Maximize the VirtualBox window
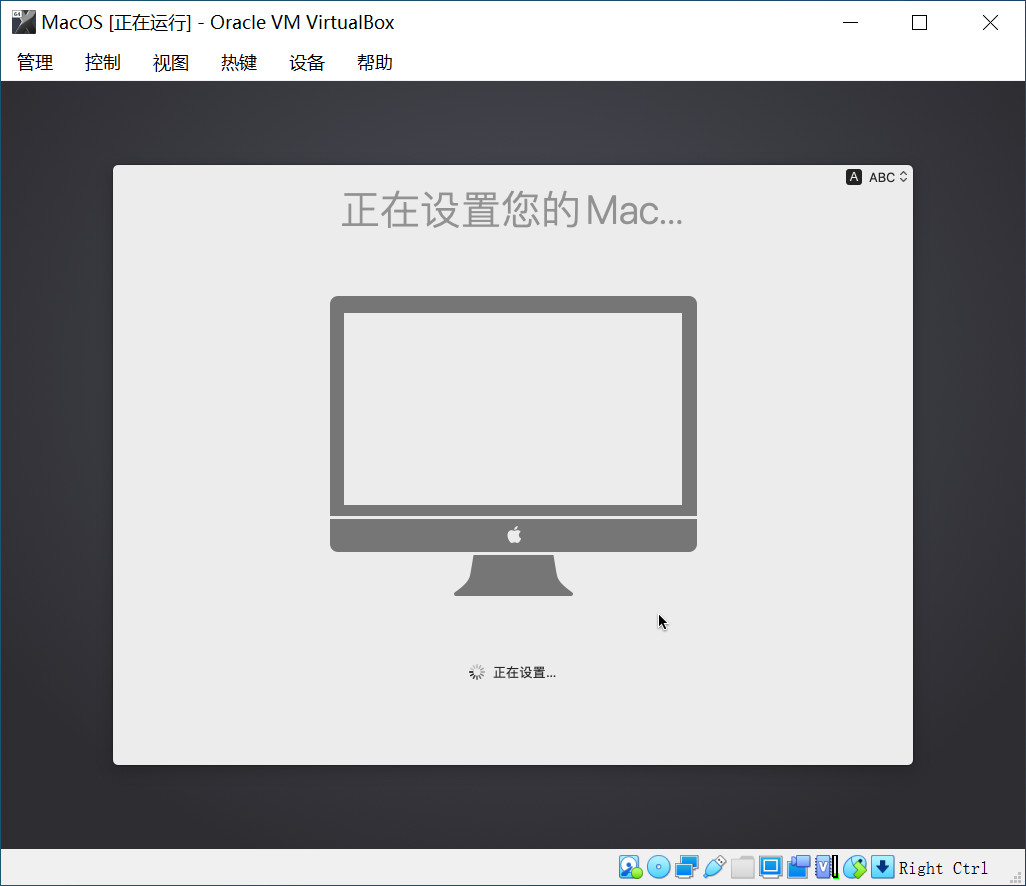1026x886 pixels. (919, 22)
